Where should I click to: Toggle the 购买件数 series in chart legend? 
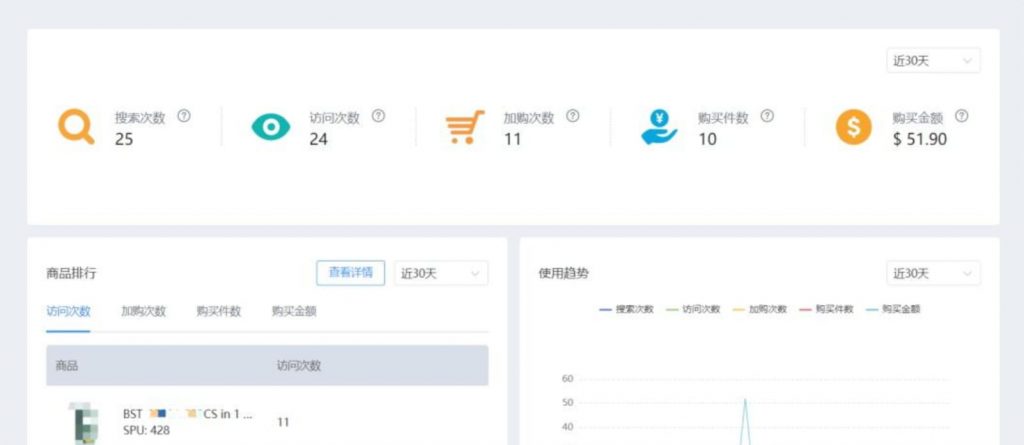point(826,309)
